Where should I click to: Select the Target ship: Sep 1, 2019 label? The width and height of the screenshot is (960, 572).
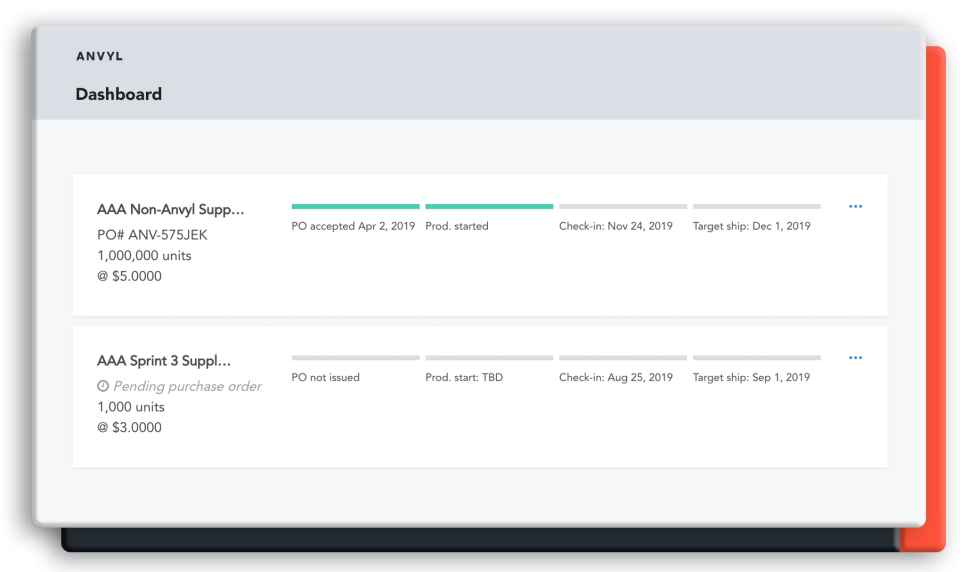(751, 377)
